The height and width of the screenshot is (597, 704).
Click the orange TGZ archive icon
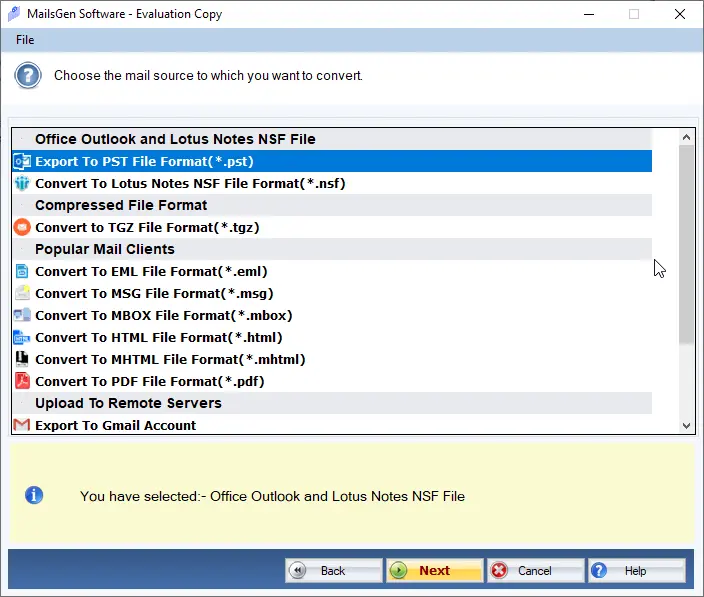point(22,227)
